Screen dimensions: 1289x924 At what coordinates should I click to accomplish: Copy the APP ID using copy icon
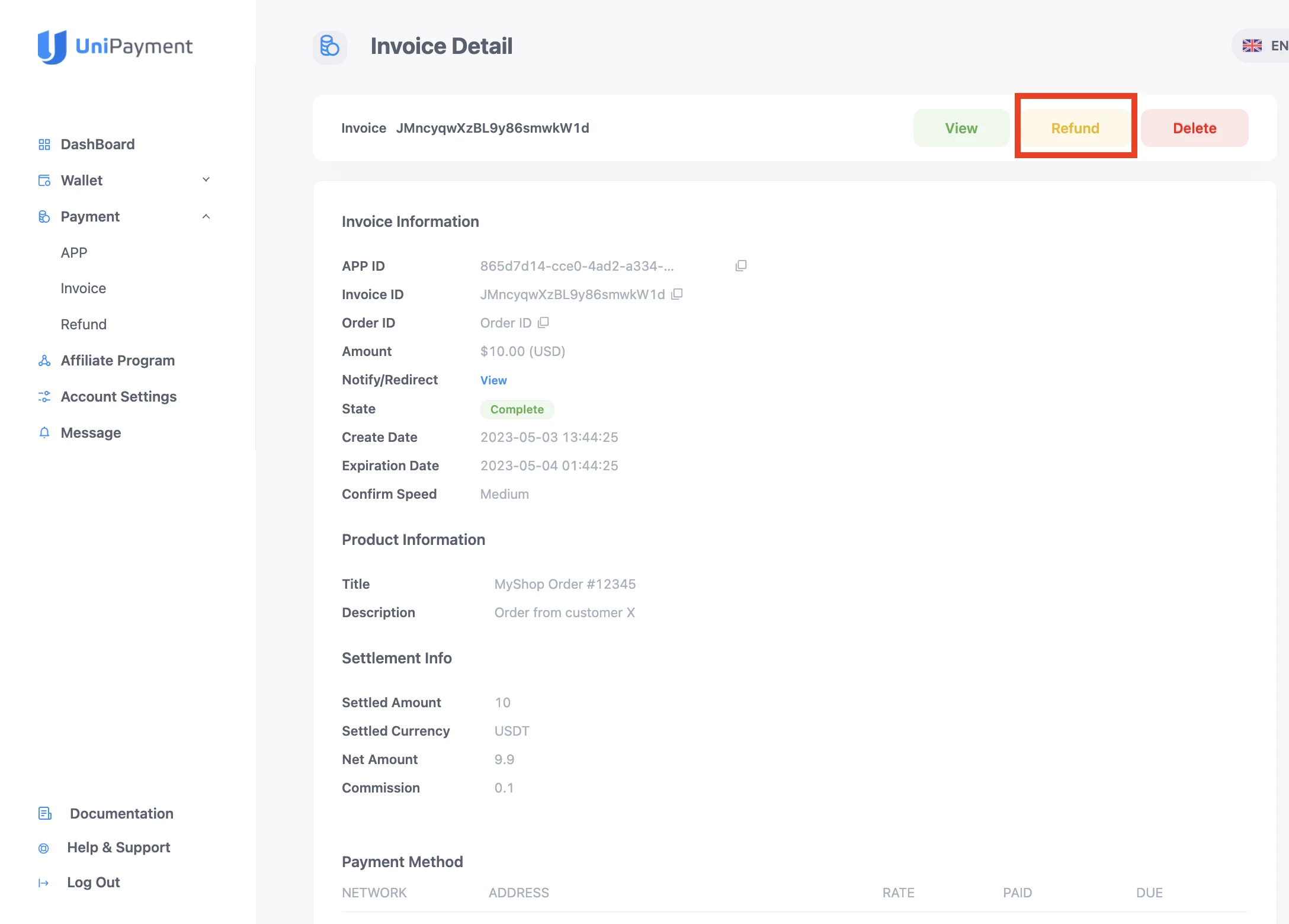tap(741, 265)
